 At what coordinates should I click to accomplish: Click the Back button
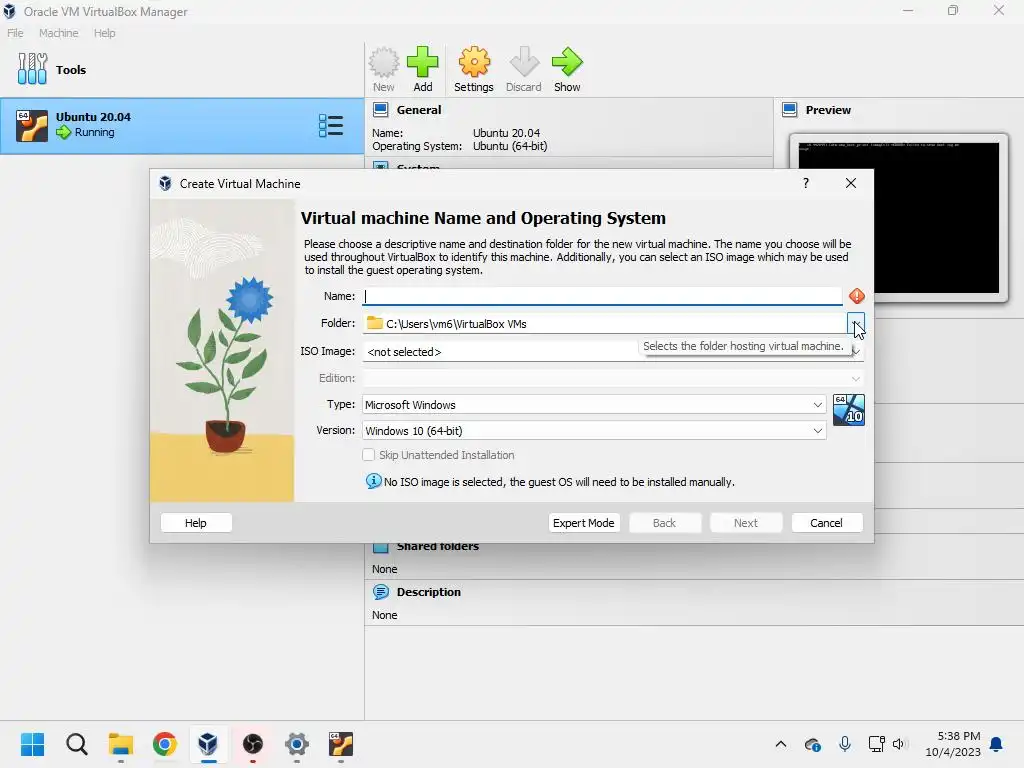[665, 522]
